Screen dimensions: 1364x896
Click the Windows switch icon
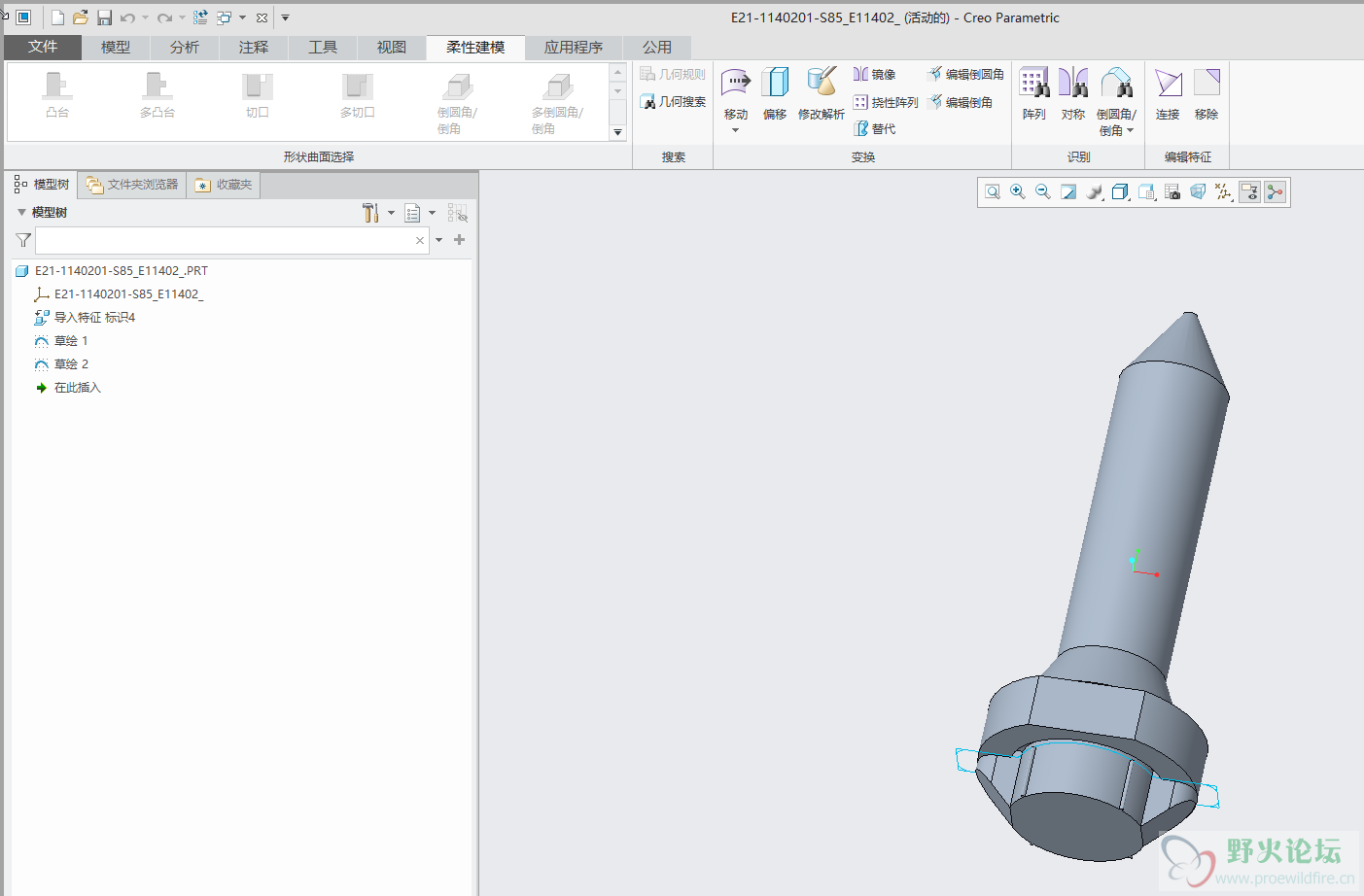(x=224, y=17)
